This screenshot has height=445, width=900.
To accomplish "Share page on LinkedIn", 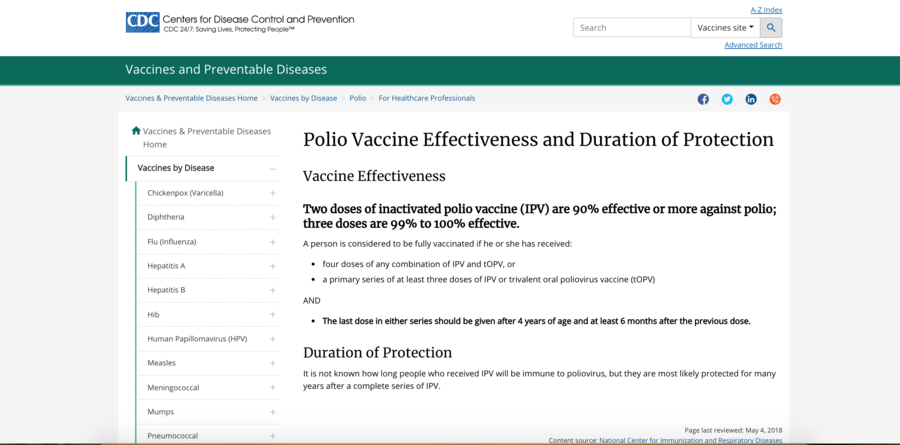I will click(751, 99).
